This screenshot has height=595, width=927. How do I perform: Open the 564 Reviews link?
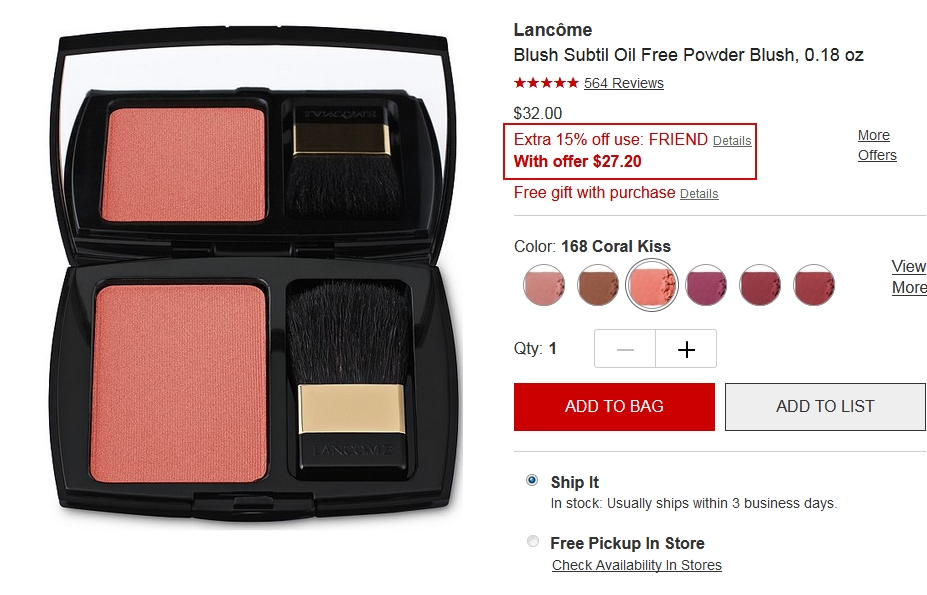624,83
